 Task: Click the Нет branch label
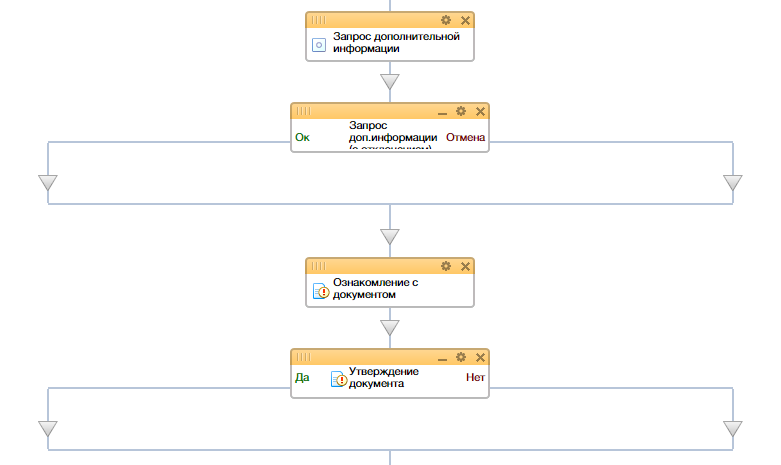coord(475,377)
